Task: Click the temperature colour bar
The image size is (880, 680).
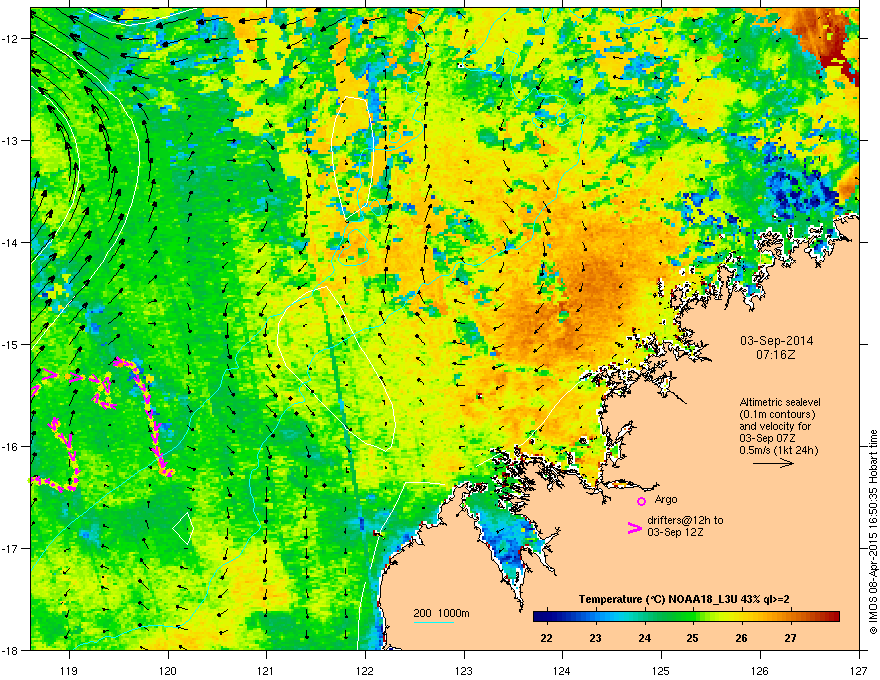Action: 686,617
